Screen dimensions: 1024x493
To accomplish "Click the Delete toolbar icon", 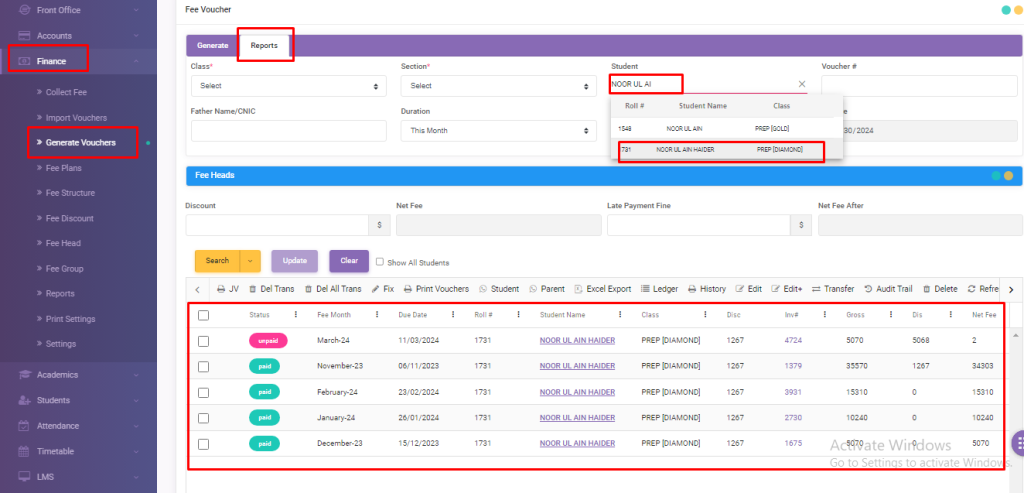I will click(x=927, y=289).
